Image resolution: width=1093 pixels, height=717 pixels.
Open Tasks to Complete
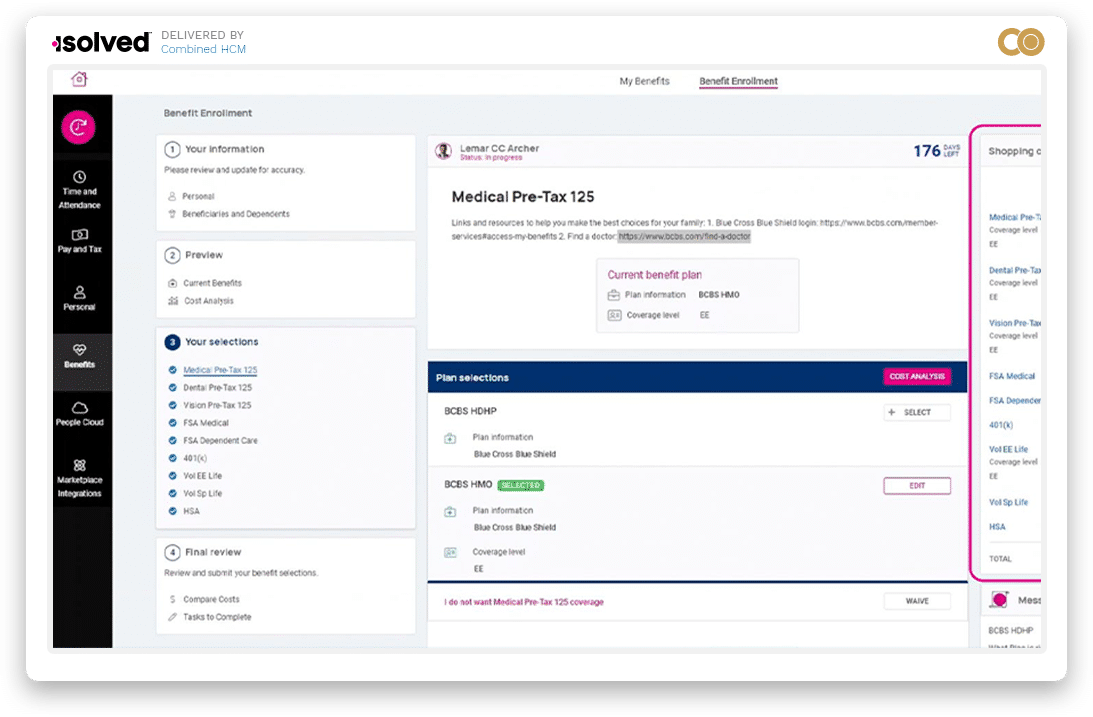tap(217, 617)
